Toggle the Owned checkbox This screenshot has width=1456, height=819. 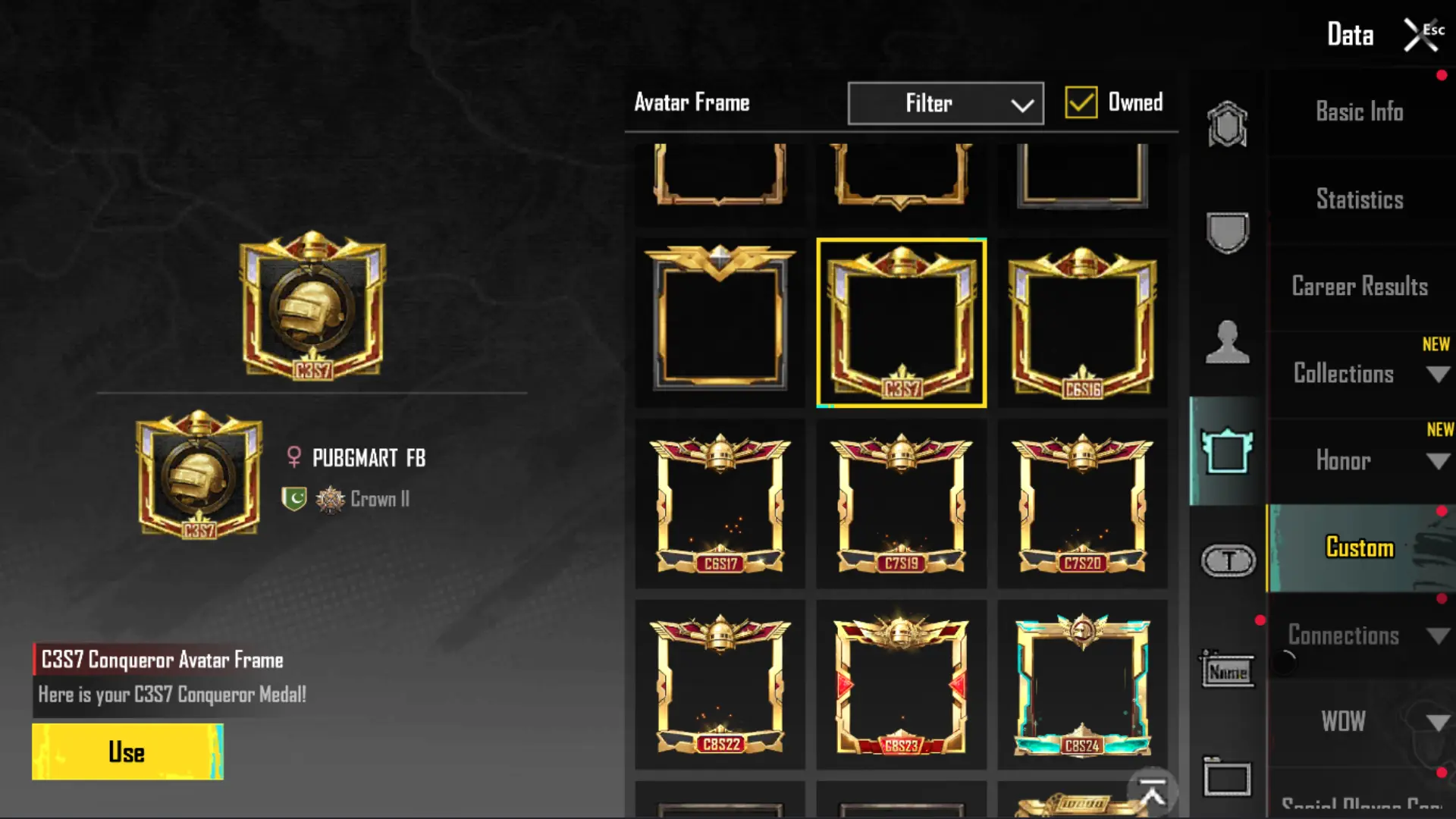click(1081, 102)
